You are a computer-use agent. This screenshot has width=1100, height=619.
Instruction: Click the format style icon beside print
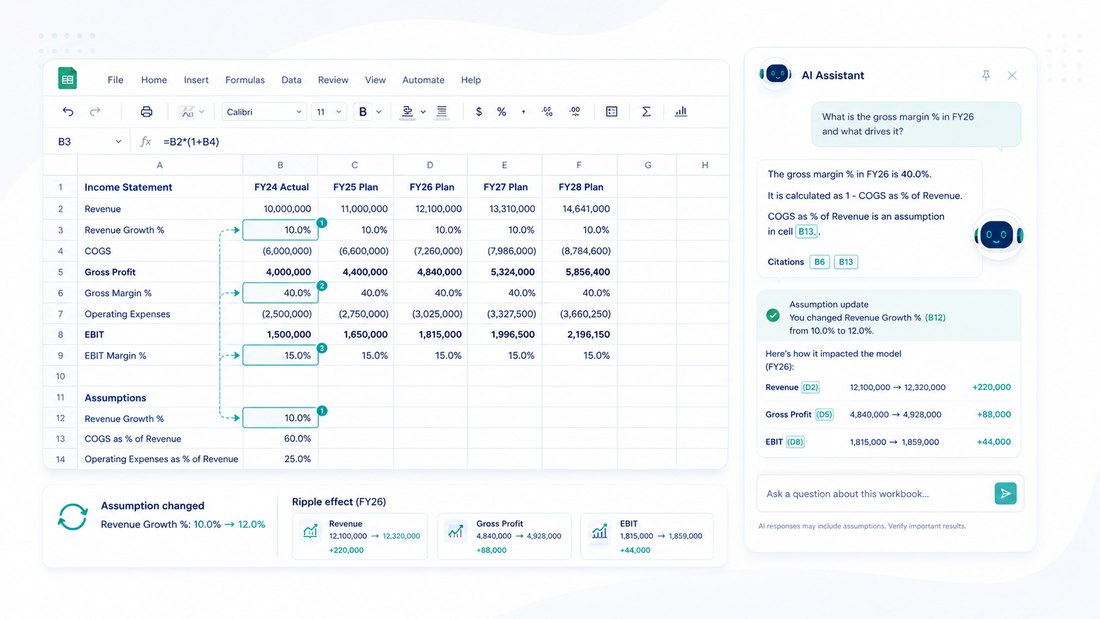(x=187, y=112)
